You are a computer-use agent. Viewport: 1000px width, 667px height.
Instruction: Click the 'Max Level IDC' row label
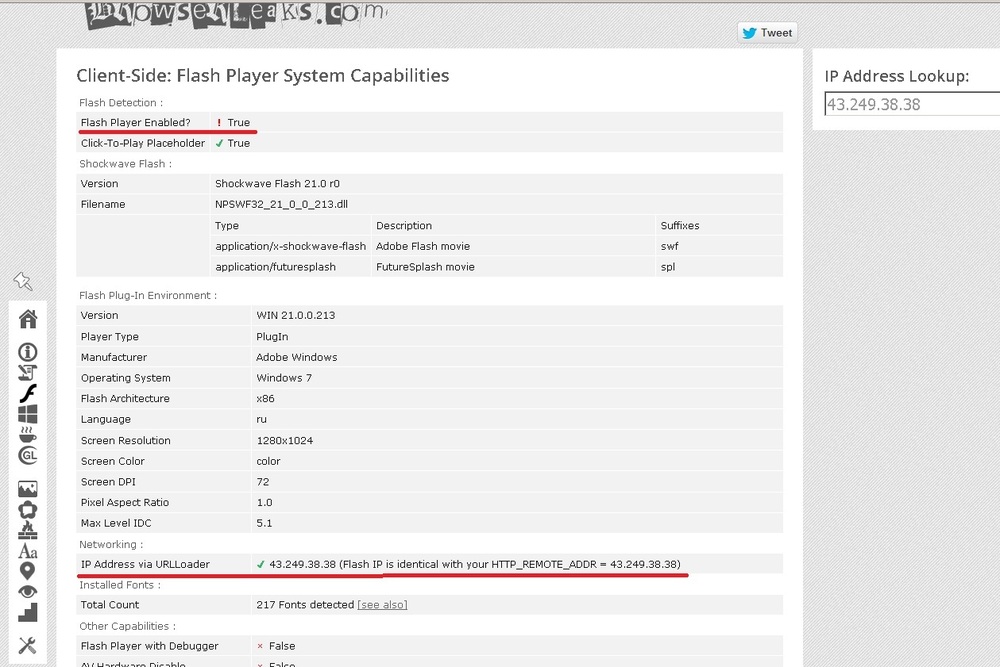(116, 523)
